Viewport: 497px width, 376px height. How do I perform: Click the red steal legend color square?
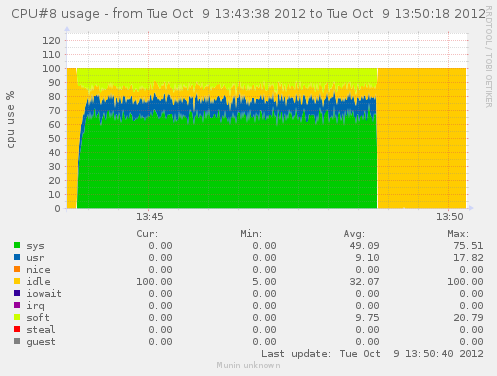[17, 329]
